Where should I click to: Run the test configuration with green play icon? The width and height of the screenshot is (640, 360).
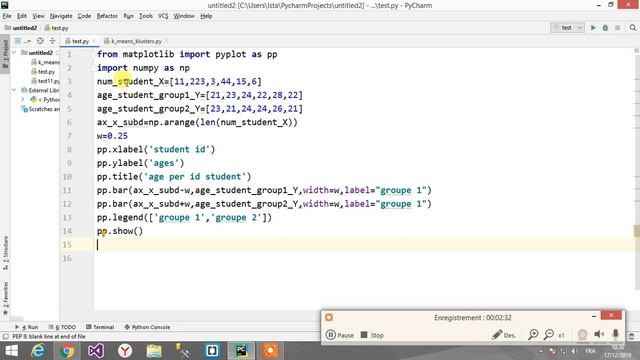click(593, 28)
